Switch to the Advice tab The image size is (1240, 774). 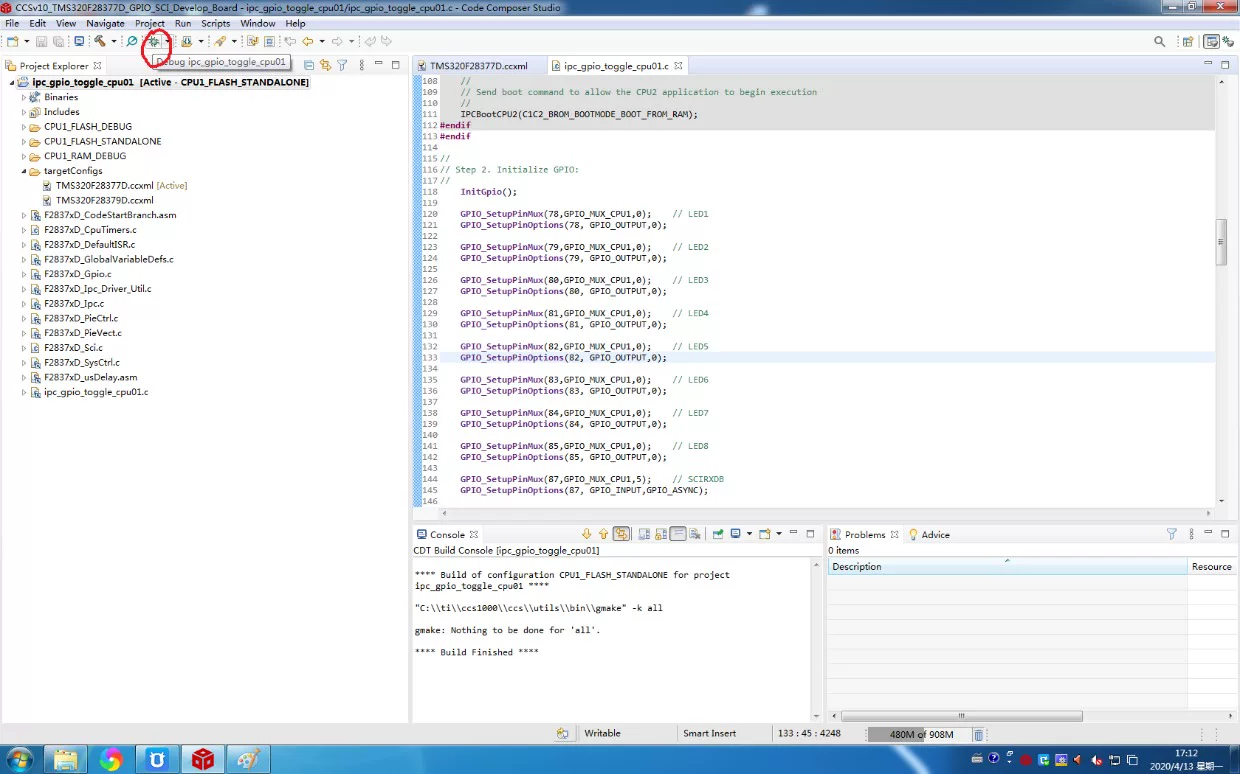pos(929,534)
